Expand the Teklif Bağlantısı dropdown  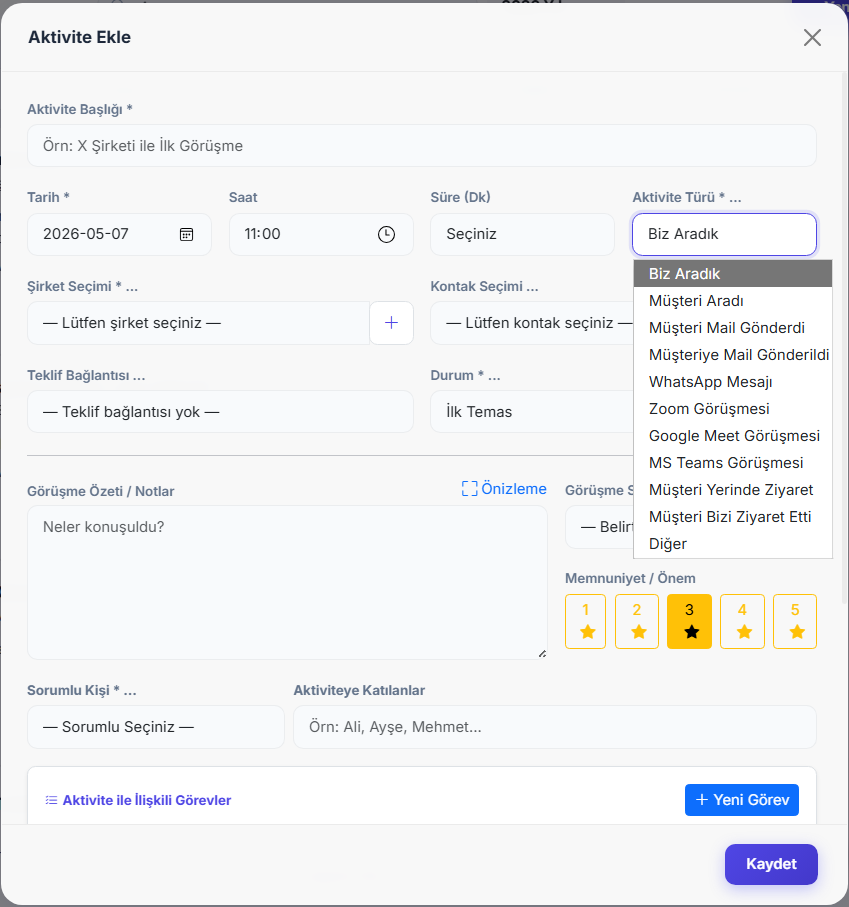point(220,412)
